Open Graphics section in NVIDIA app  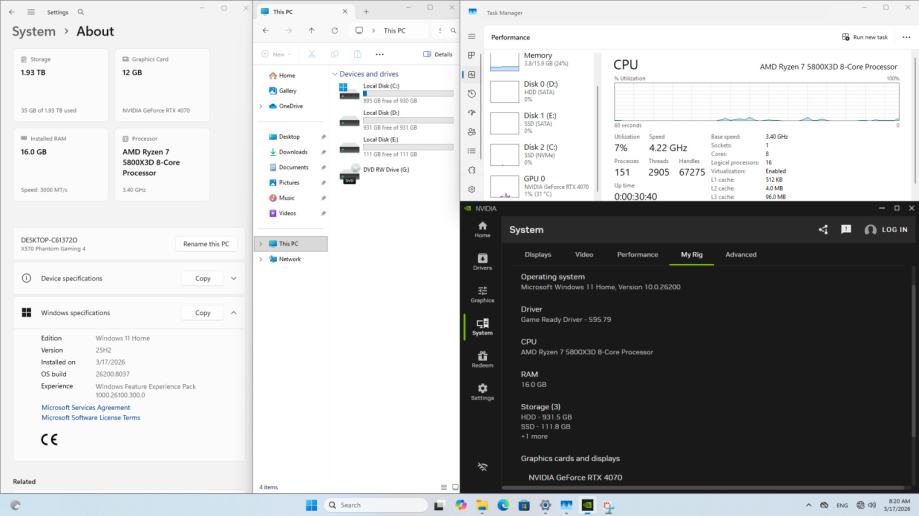point(482,294)
